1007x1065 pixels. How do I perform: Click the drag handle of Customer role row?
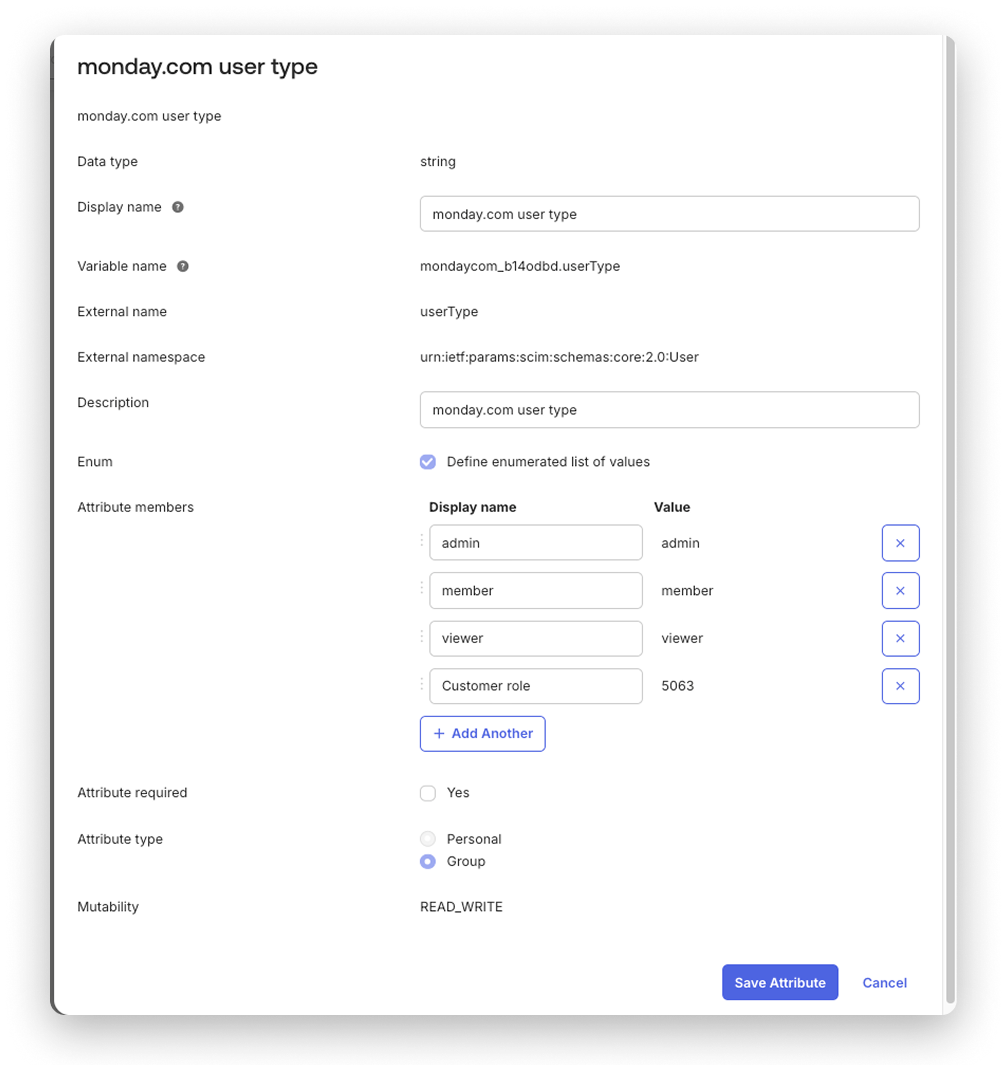(422, 683)
